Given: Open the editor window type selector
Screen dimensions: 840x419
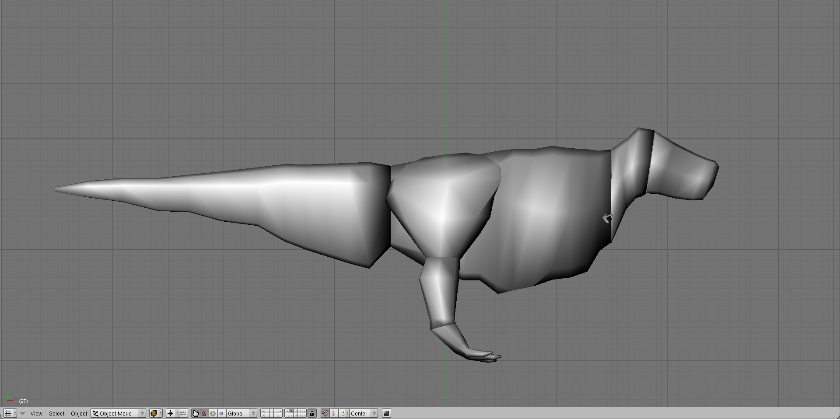Looking at the screenshot, I should [x=9, y=413].
